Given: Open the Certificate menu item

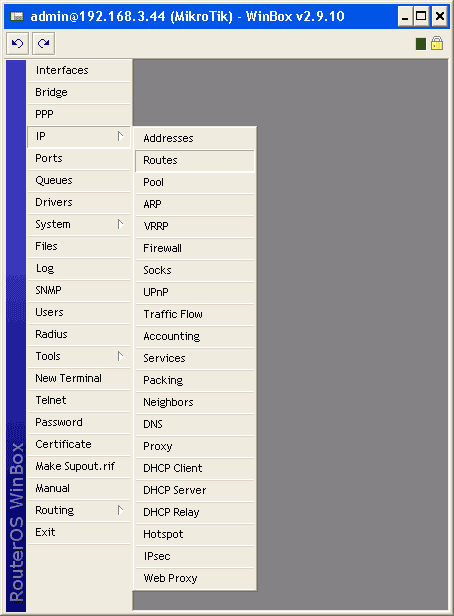Looking at the screenshot, I should click(79, 444).
